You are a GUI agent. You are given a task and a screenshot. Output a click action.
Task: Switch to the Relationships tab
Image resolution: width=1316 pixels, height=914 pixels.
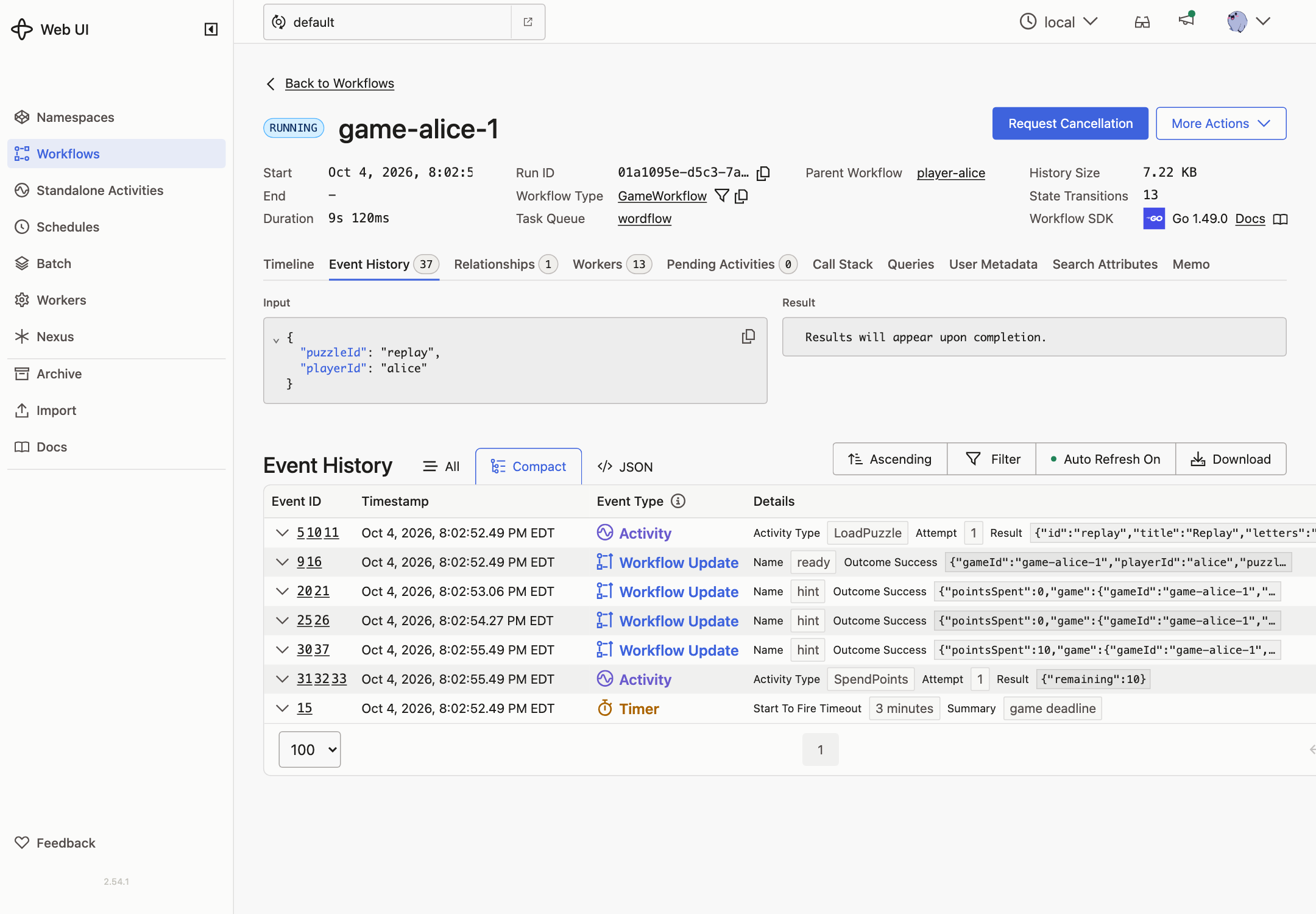tap(506, 264)
